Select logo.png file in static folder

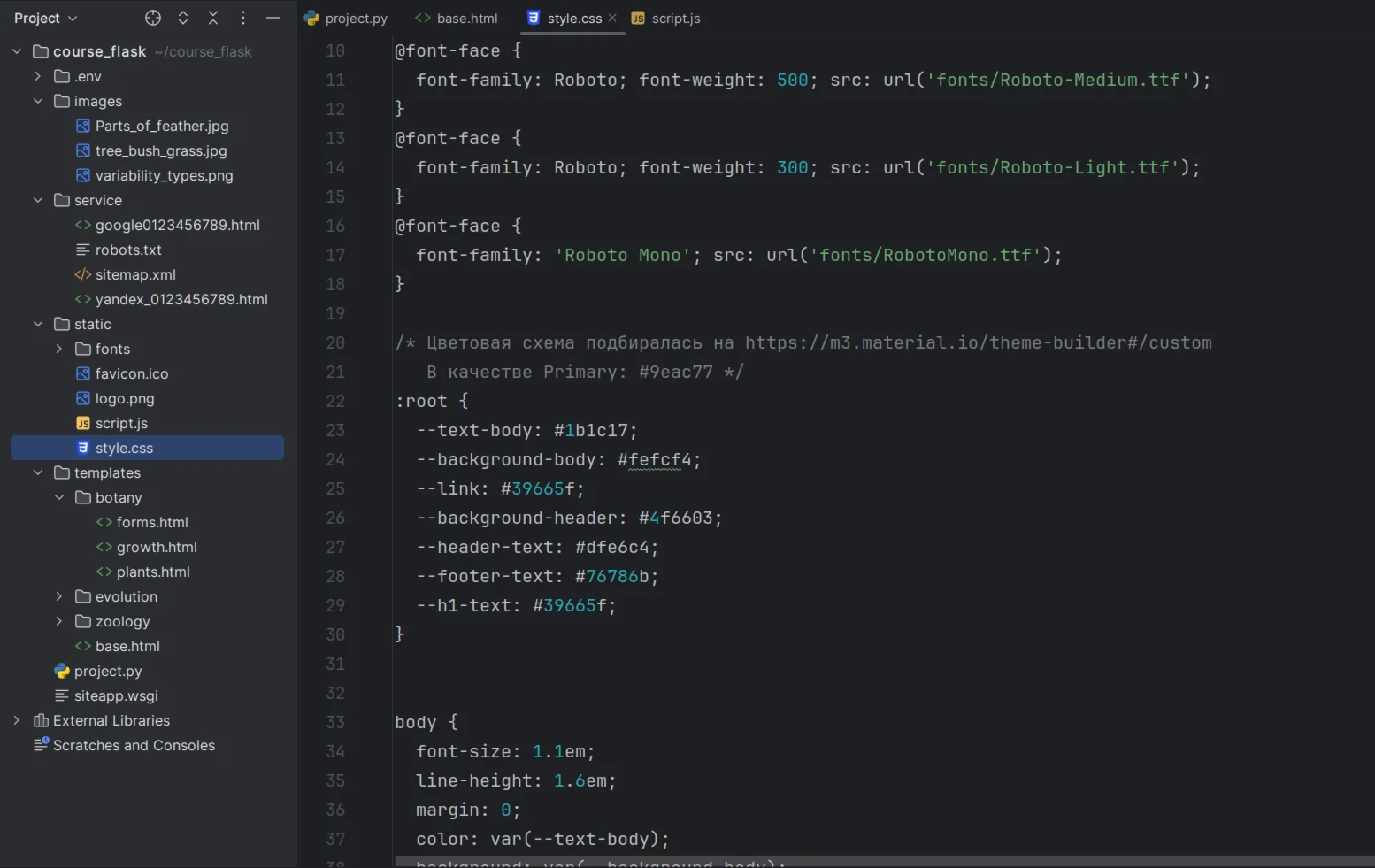pyautogui.click(x=125, y=399)
